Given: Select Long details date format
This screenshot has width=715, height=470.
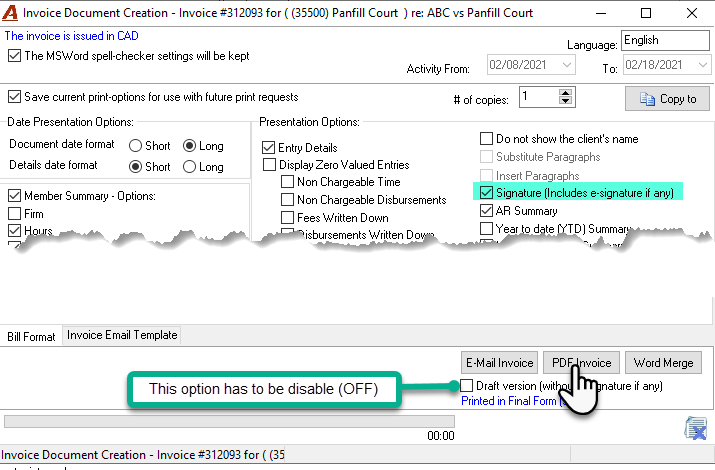Looking at the screenshot, I should [189, 167].
